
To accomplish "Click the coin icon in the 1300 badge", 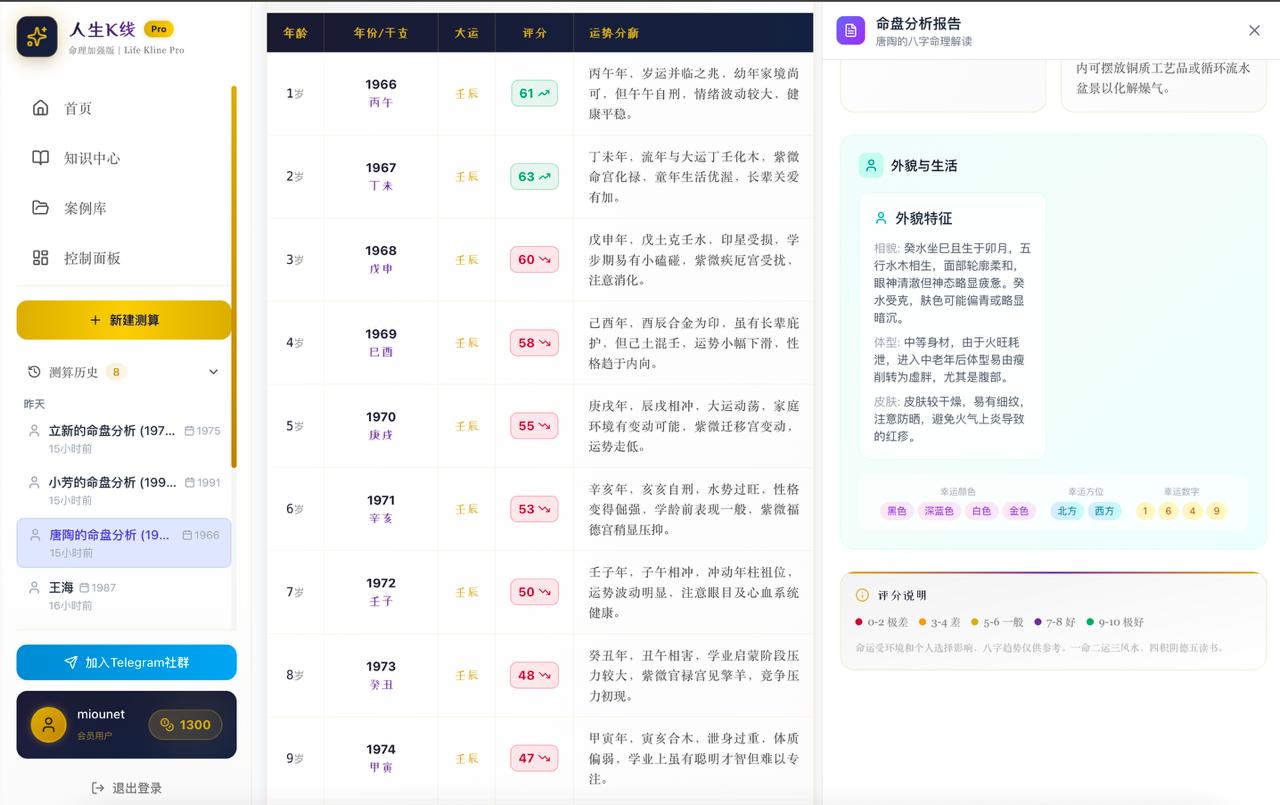I will [x=167, y=725].
